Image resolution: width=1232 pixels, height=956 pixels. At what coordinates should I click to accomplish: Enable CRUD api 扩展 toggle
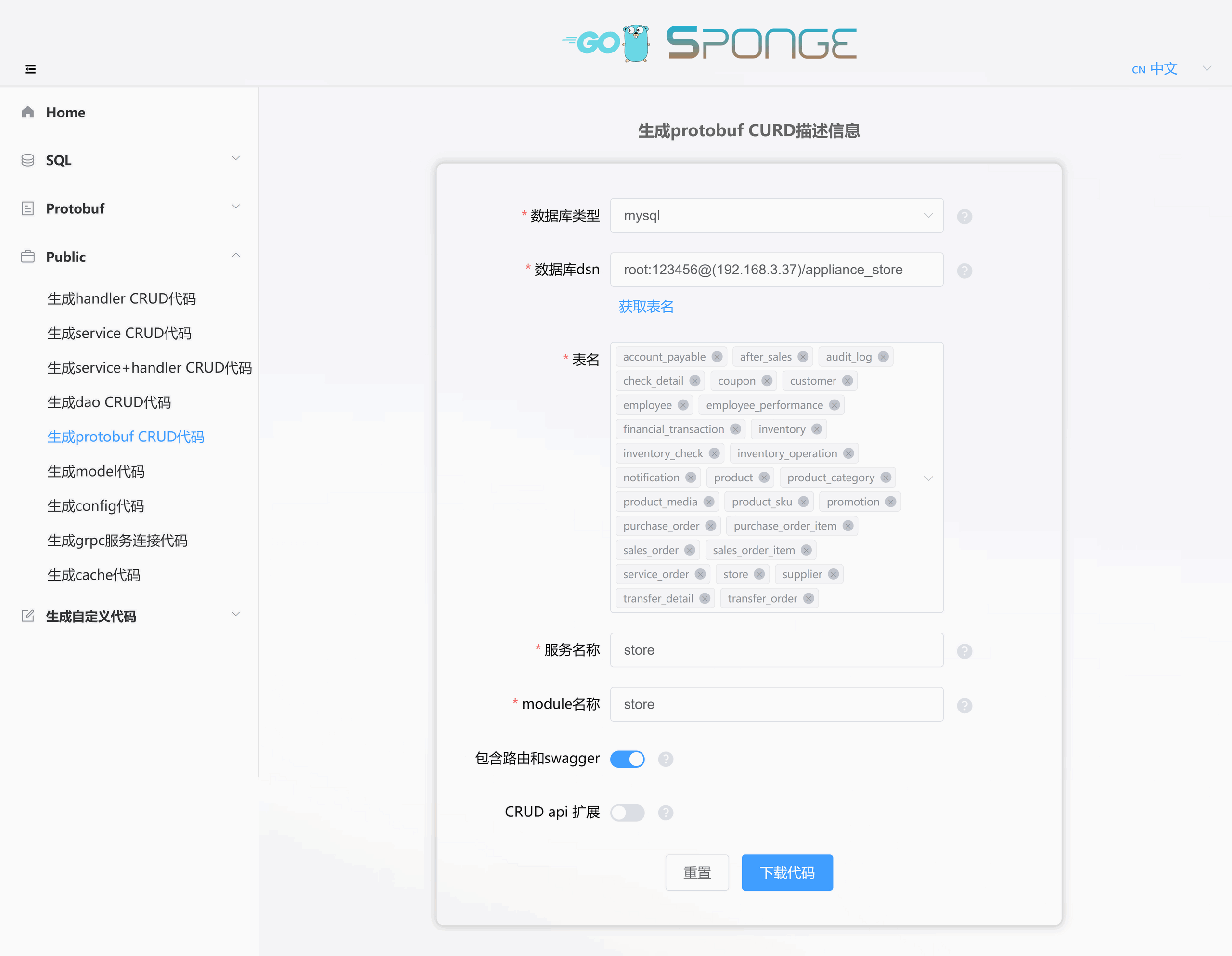pyautogui.click(x=629, y=812)
